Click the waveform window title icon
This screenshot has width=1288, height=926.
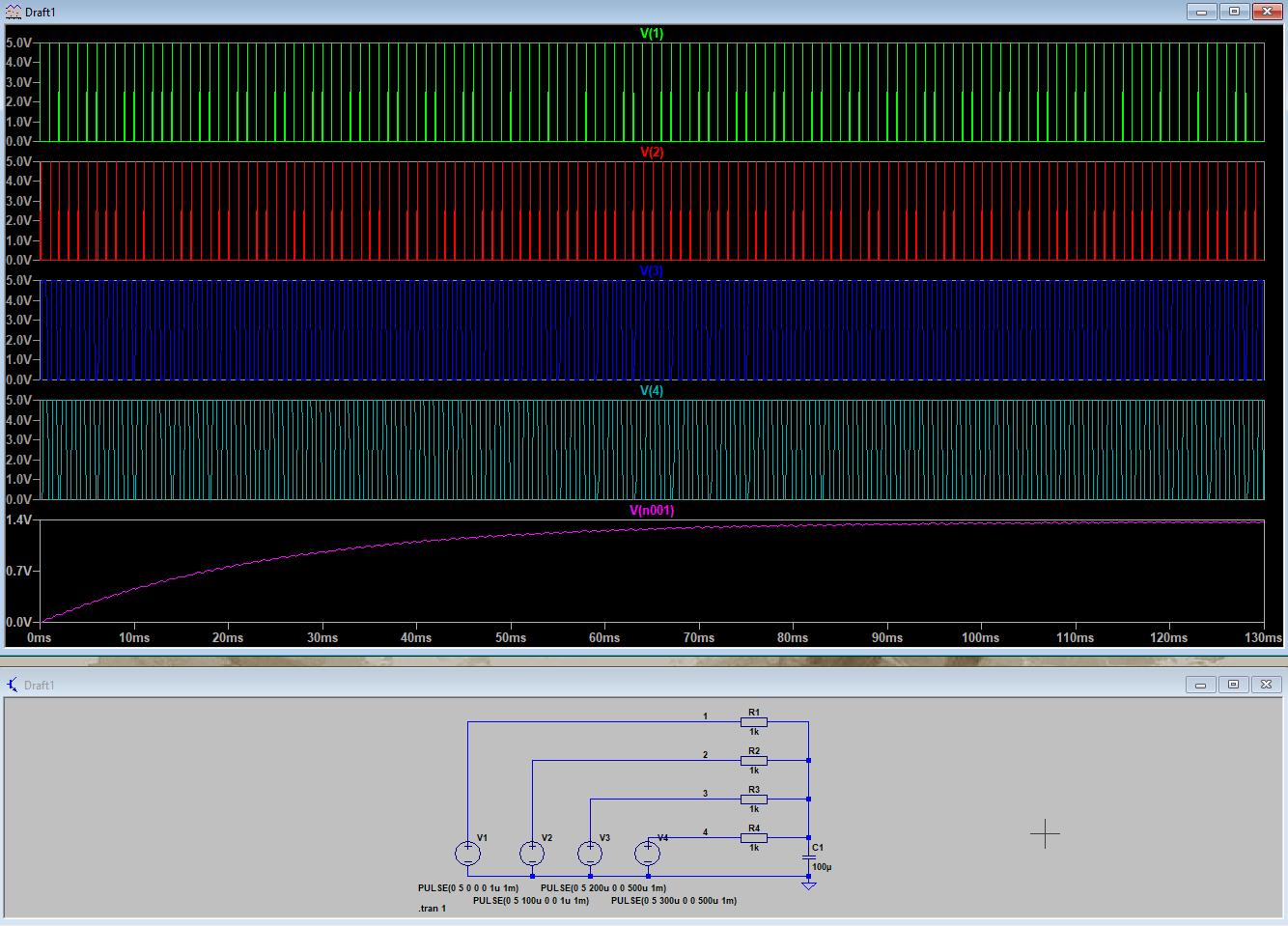(x=13, y=12)
